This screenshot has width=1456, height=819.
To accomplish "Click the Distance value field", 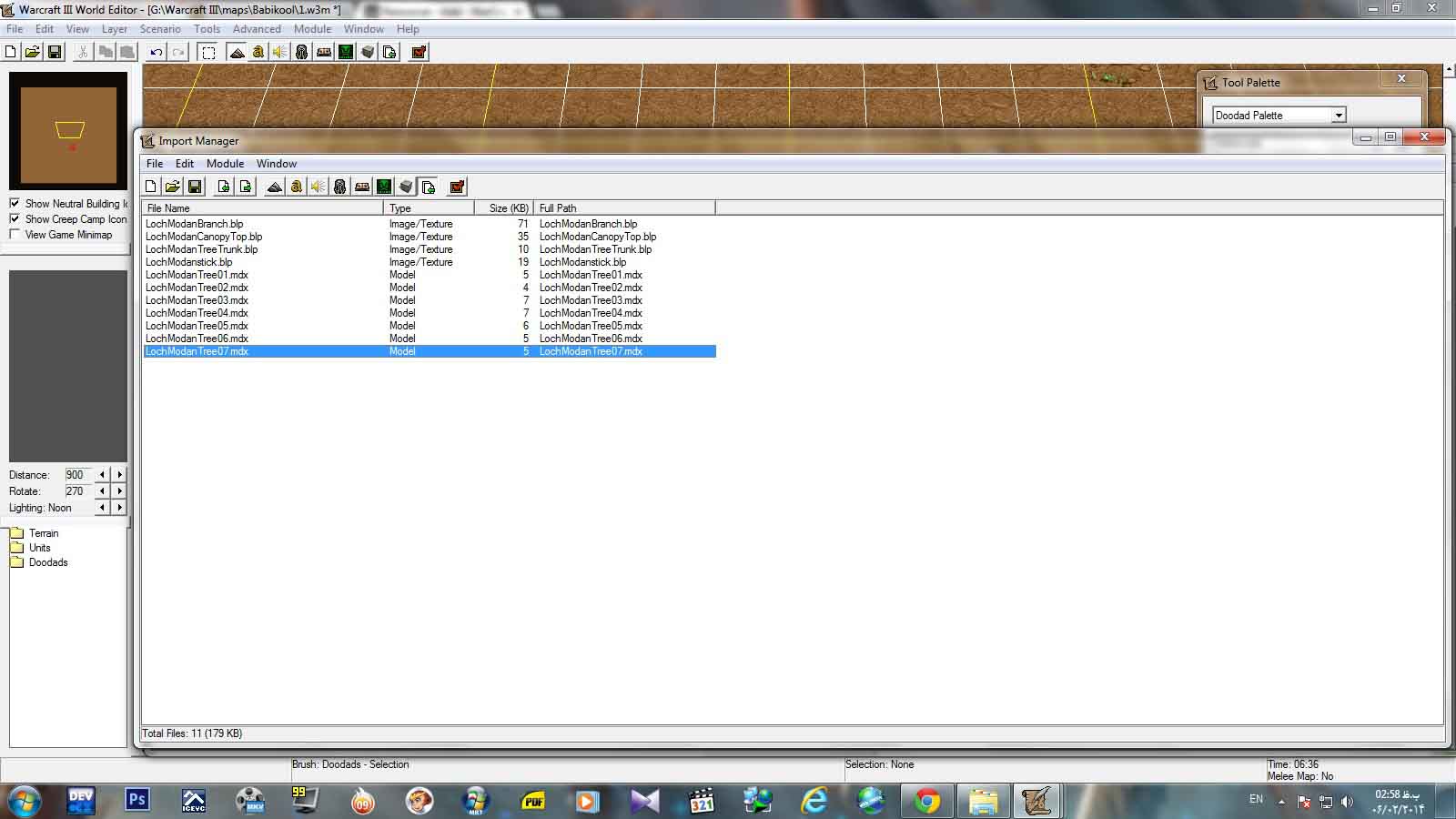I will (76, 474).
